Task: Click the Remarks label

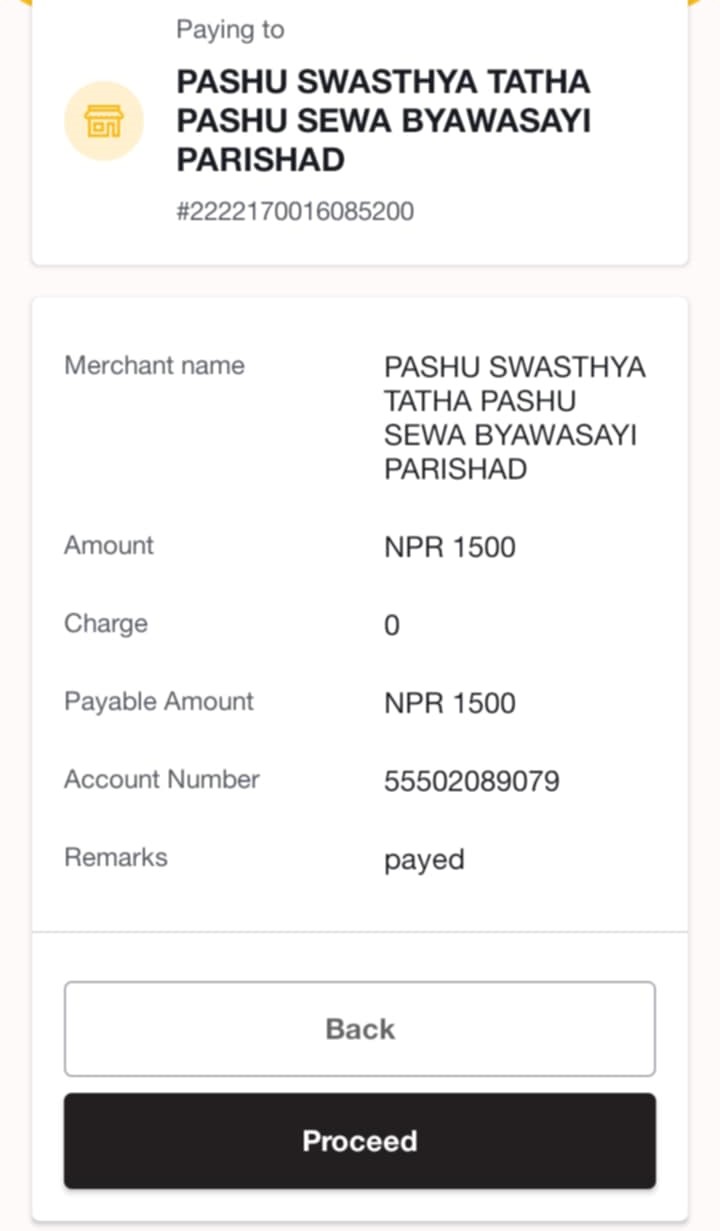Action: click(116, 857)
